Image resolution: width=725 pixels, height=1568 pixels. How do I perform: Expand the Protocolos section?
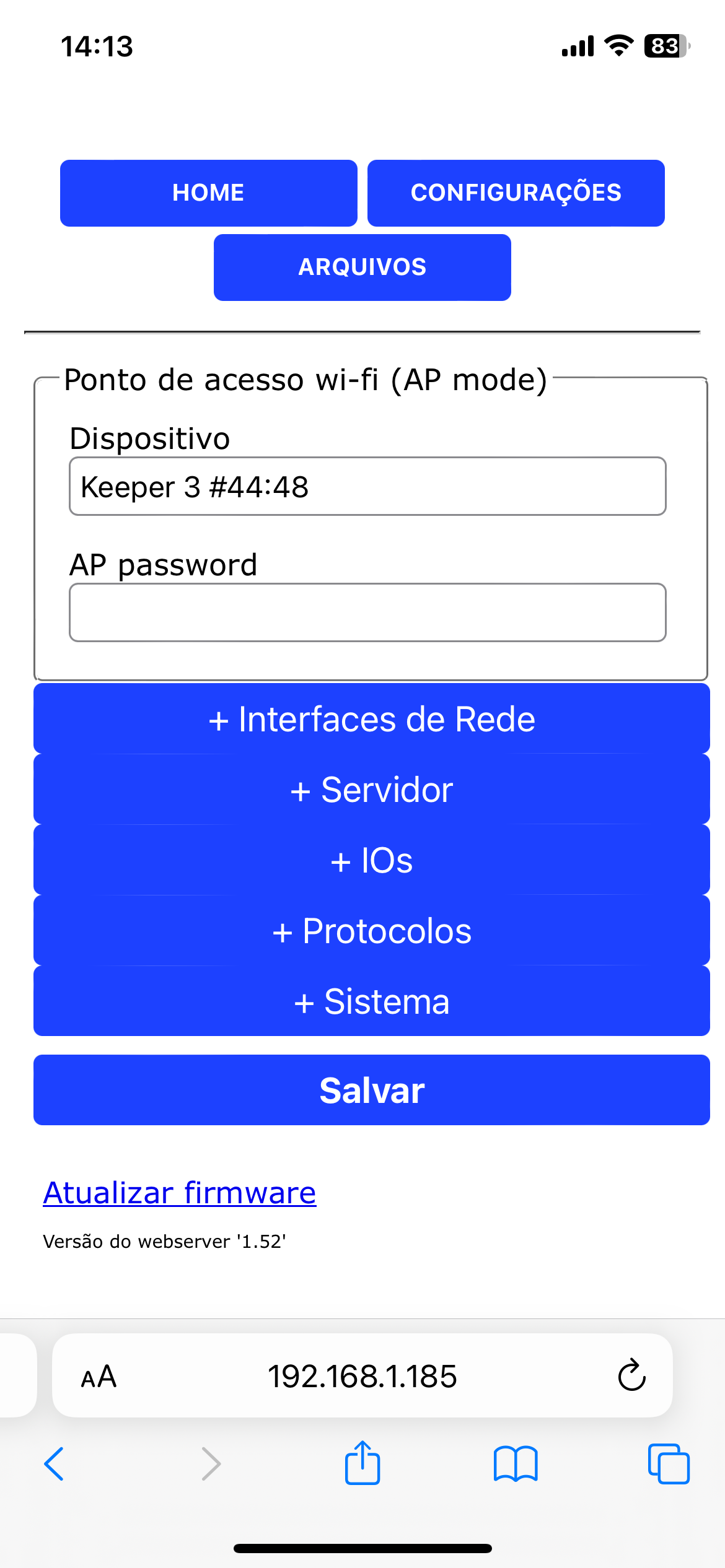(372, 931)
